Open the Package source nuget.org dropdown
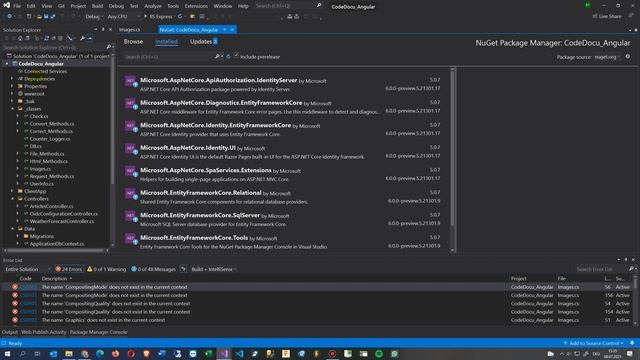Screen dimensions: 640x360 coord(607,57)
